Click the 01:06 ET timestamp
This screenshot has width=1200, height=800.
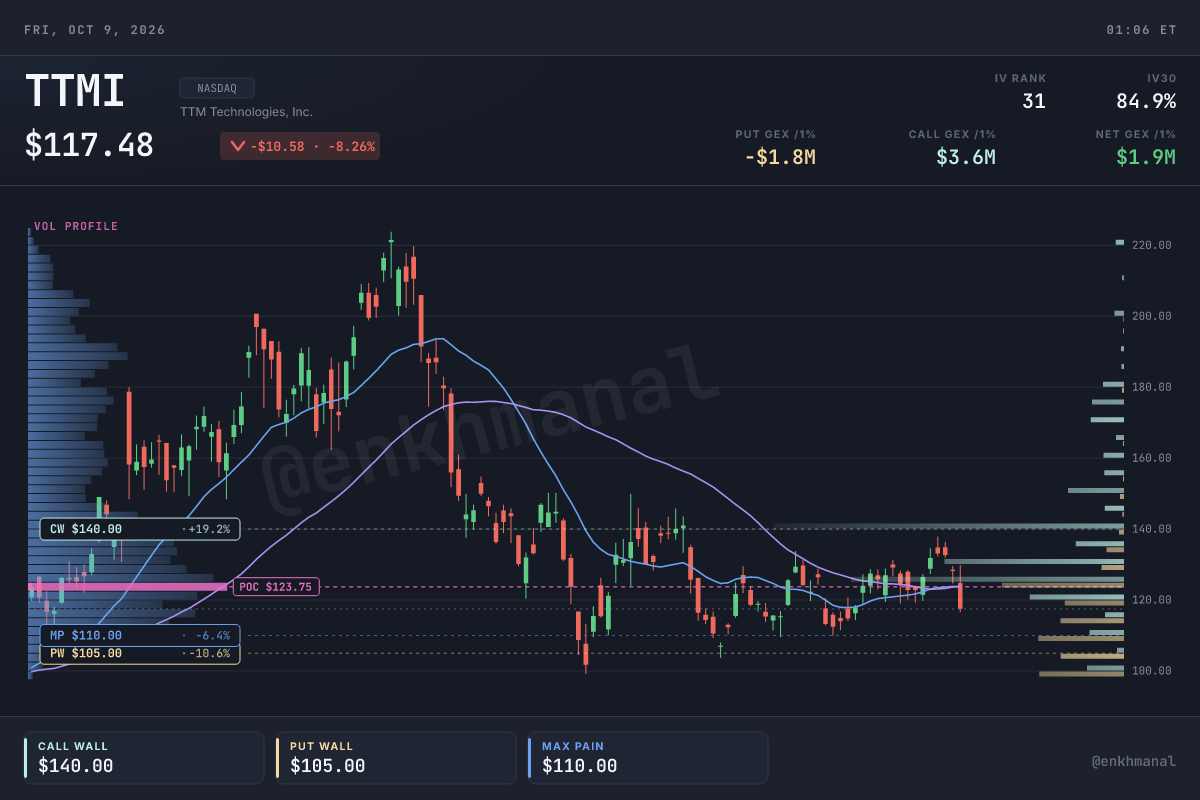(1141, 30)
